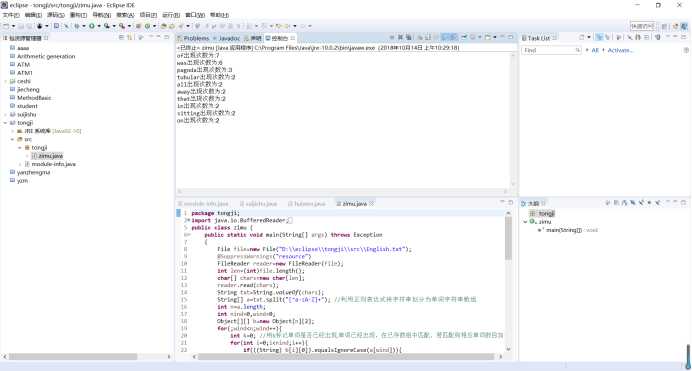Screen dimensions: 692x371
Task: Select the ATM project
Action: click(20, 64)
